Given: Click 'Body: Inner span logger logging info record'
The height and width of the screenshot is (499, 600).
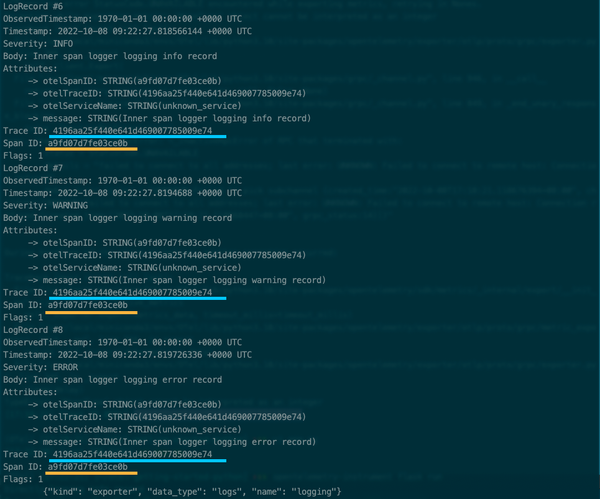Looking at the screenshot, I should [x=110, y=56].
